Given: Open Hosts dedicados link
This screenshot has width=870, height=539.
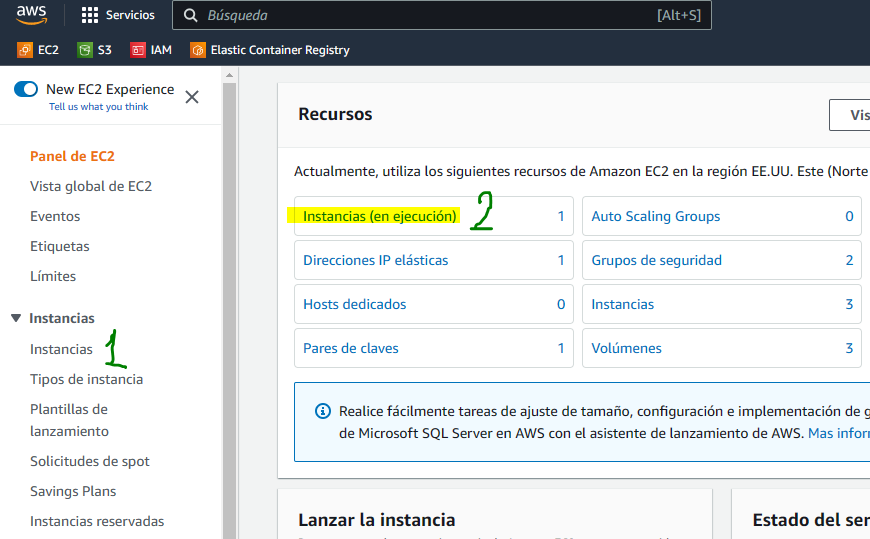Looking at the screenshot, I should pos(355,304).
